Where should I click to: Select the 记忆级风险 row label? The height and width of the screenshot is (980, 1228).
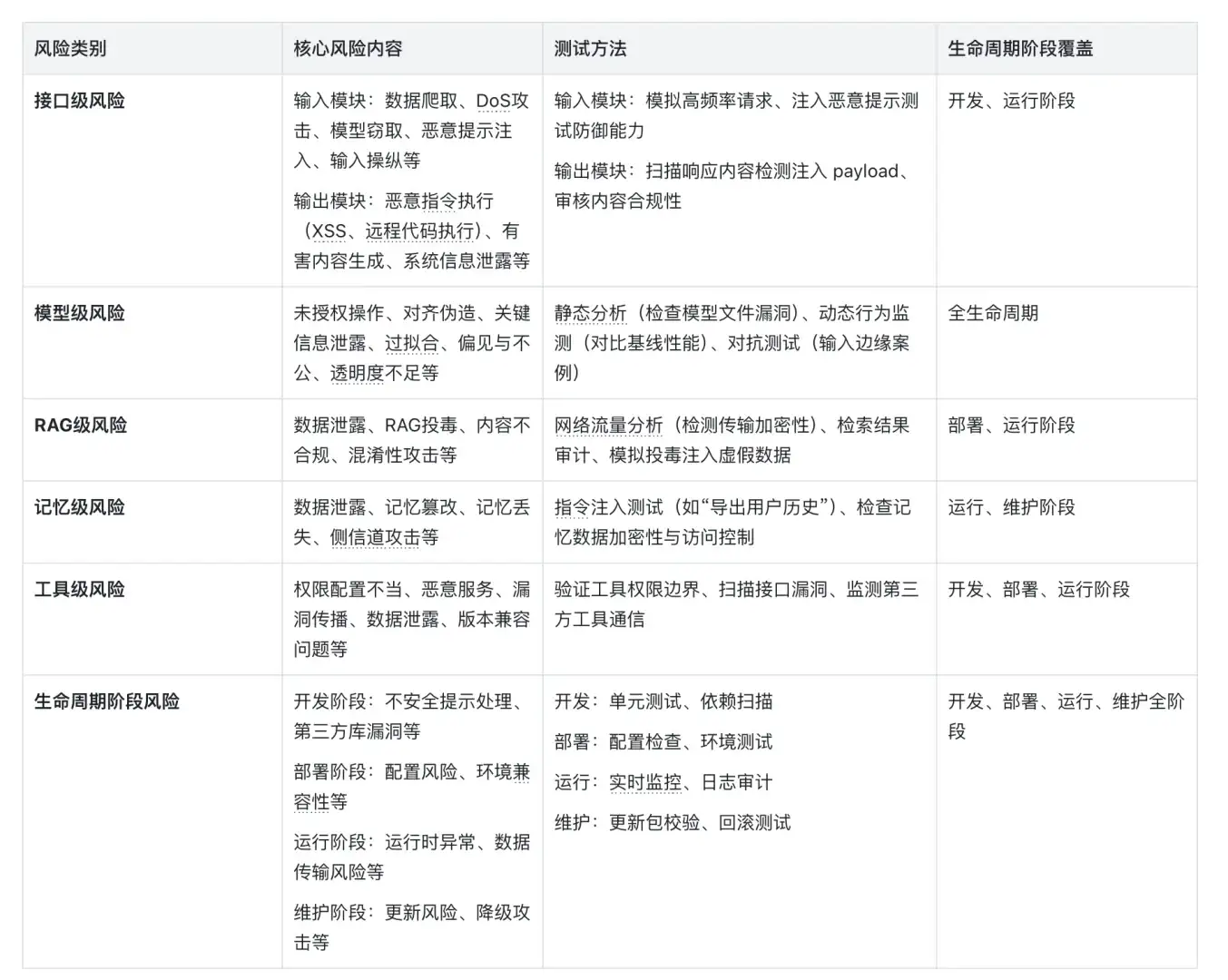point(79,507)
